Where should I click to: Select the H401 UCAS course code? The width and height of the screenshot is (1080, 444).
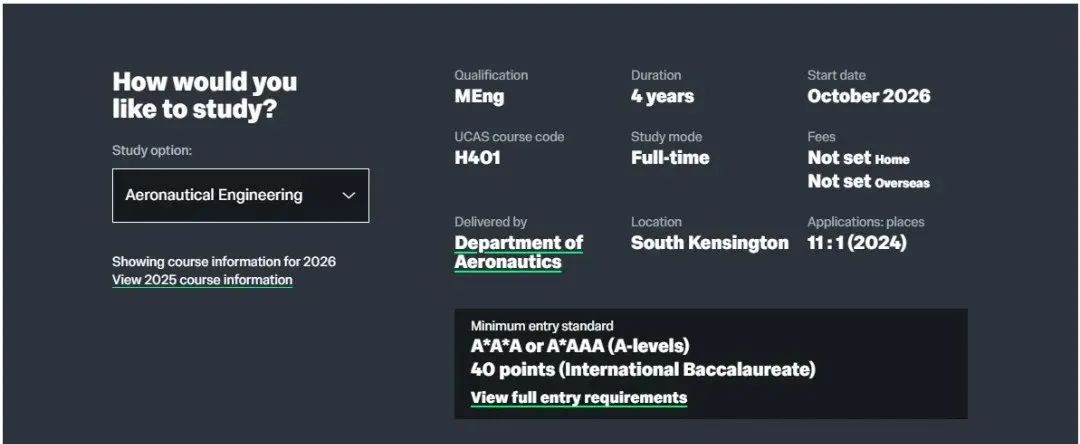[x=477, y=158]
